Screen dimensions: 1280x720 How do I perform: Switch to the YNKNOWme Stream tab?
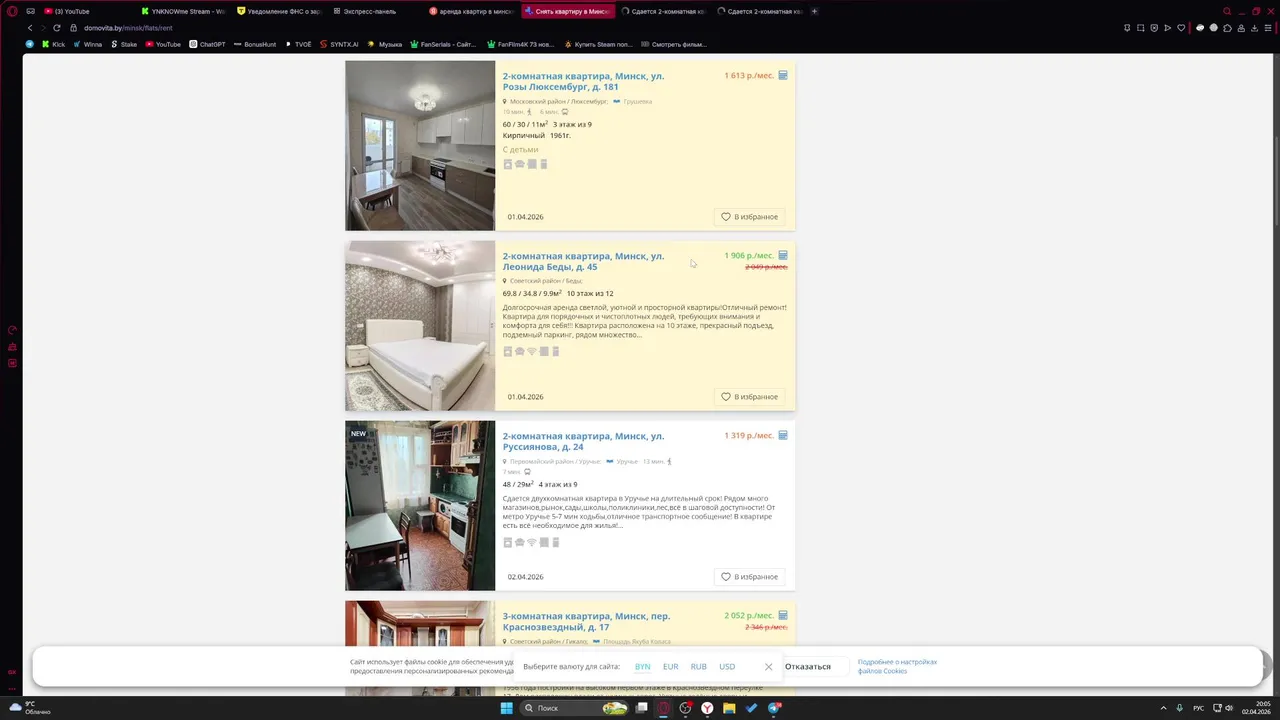pyautogui.click(x=184, y=11)
